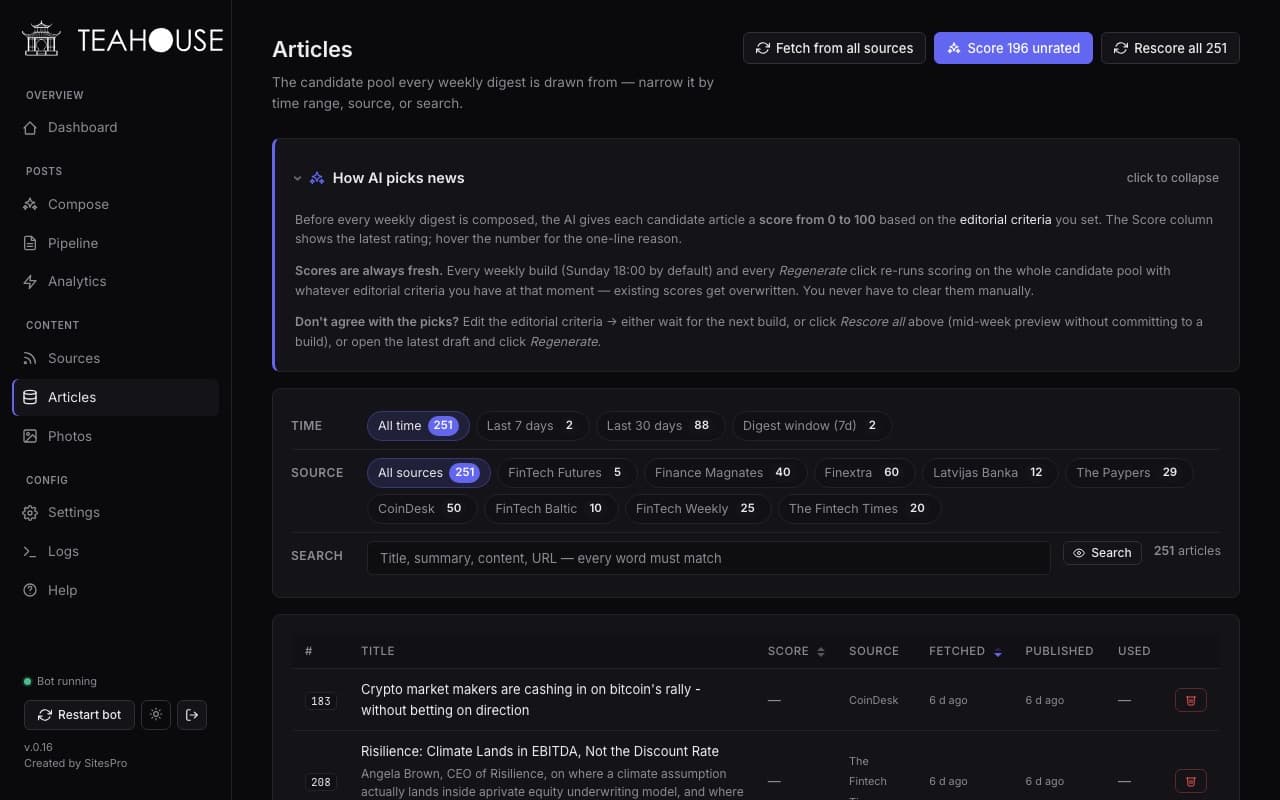1280x800 pixels.
Task: Click the Restart bot button
Action: tap(79, 715)
